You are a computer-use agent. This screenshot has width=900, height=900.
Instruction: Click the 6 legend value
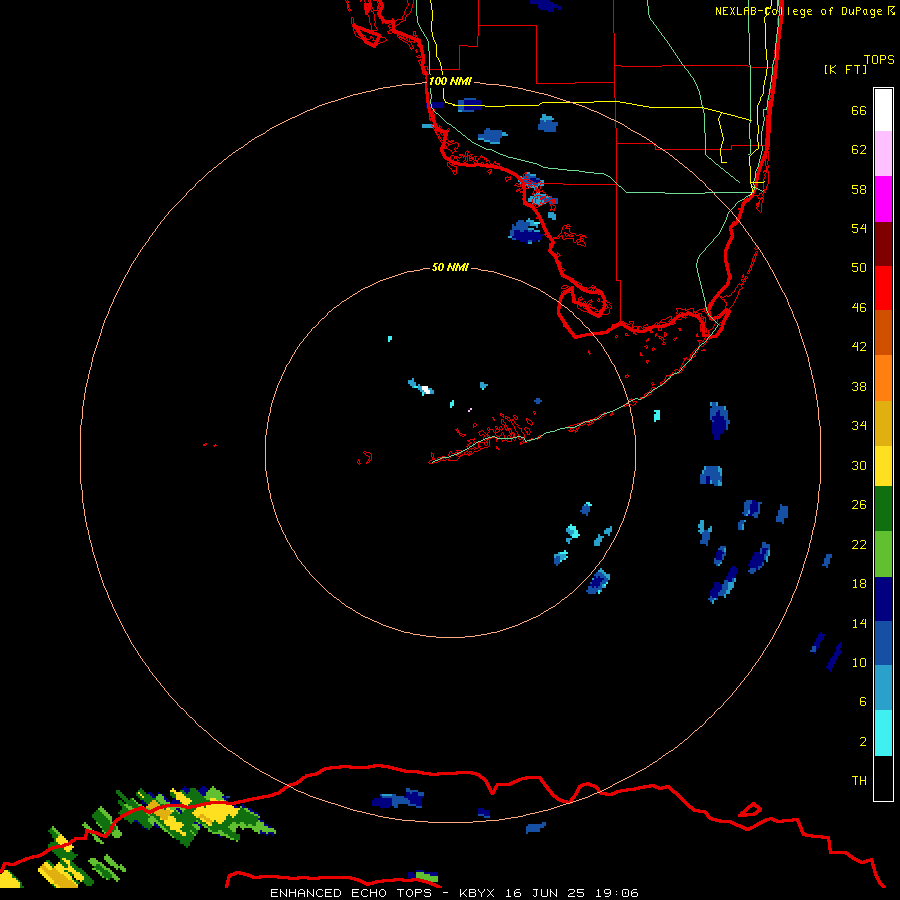point(863,702)
